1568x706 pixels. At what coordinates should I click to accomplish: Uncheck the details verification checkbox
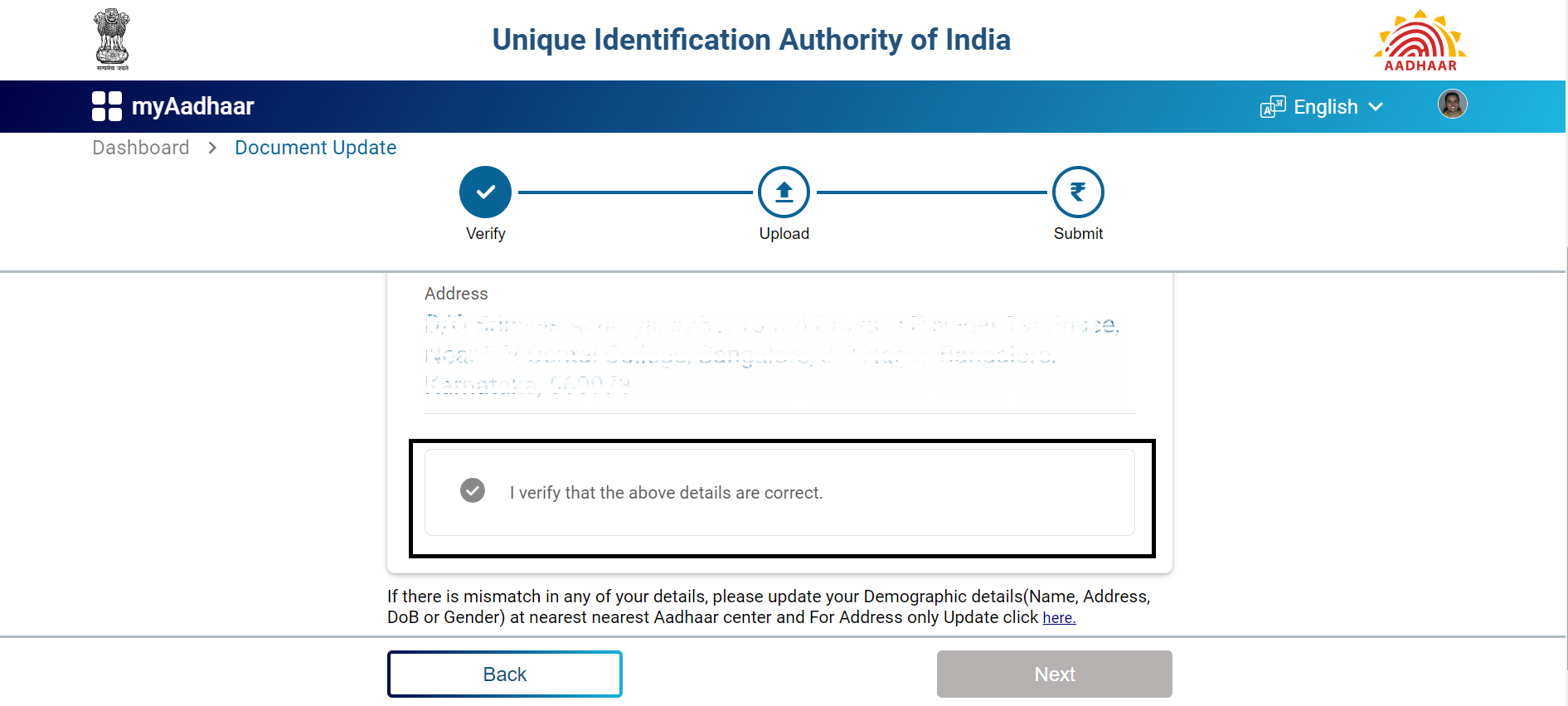(x=472, y=491)
